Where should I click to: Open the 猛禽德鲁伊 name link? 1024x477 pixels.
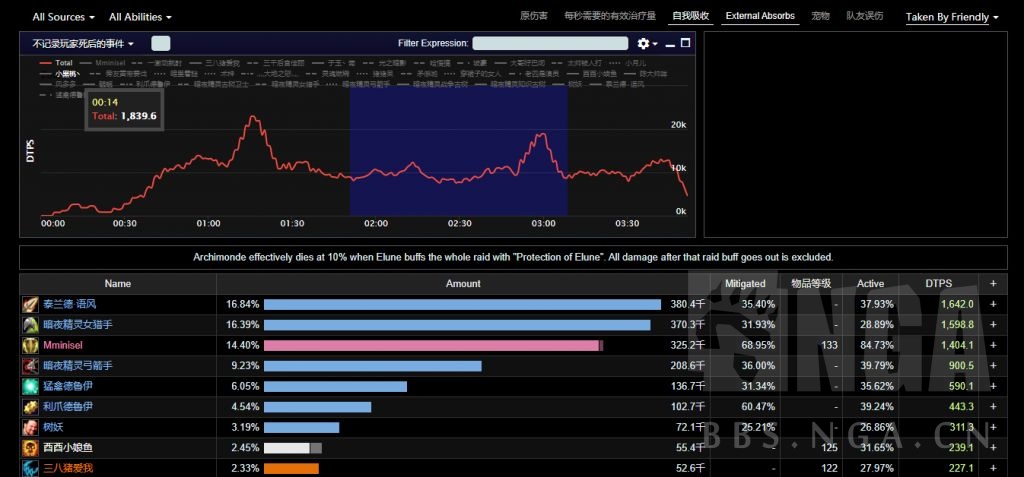click(68, 386)
